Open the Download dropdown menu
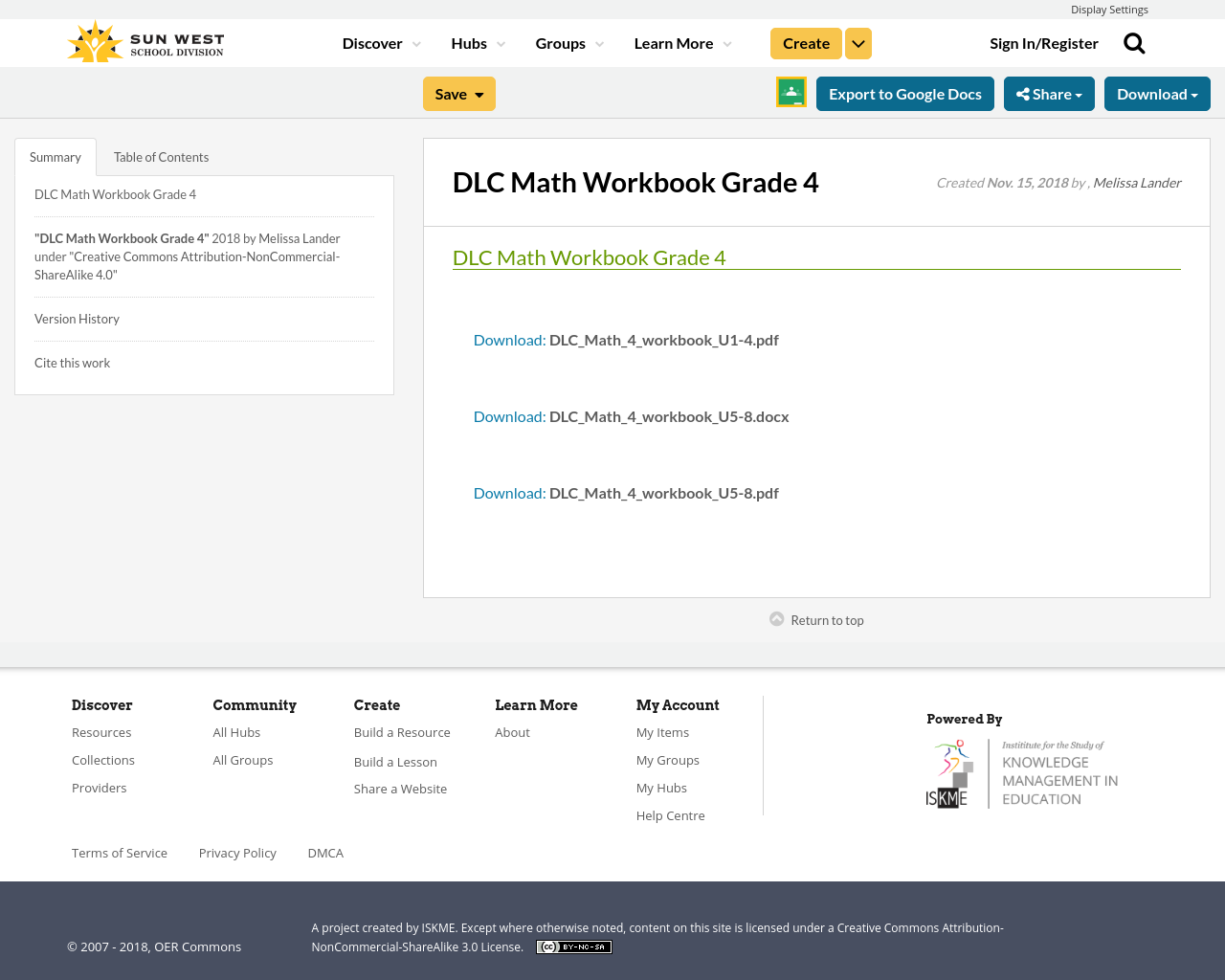The width and height of the screenshot is (1225, 980). [1157, 93]
